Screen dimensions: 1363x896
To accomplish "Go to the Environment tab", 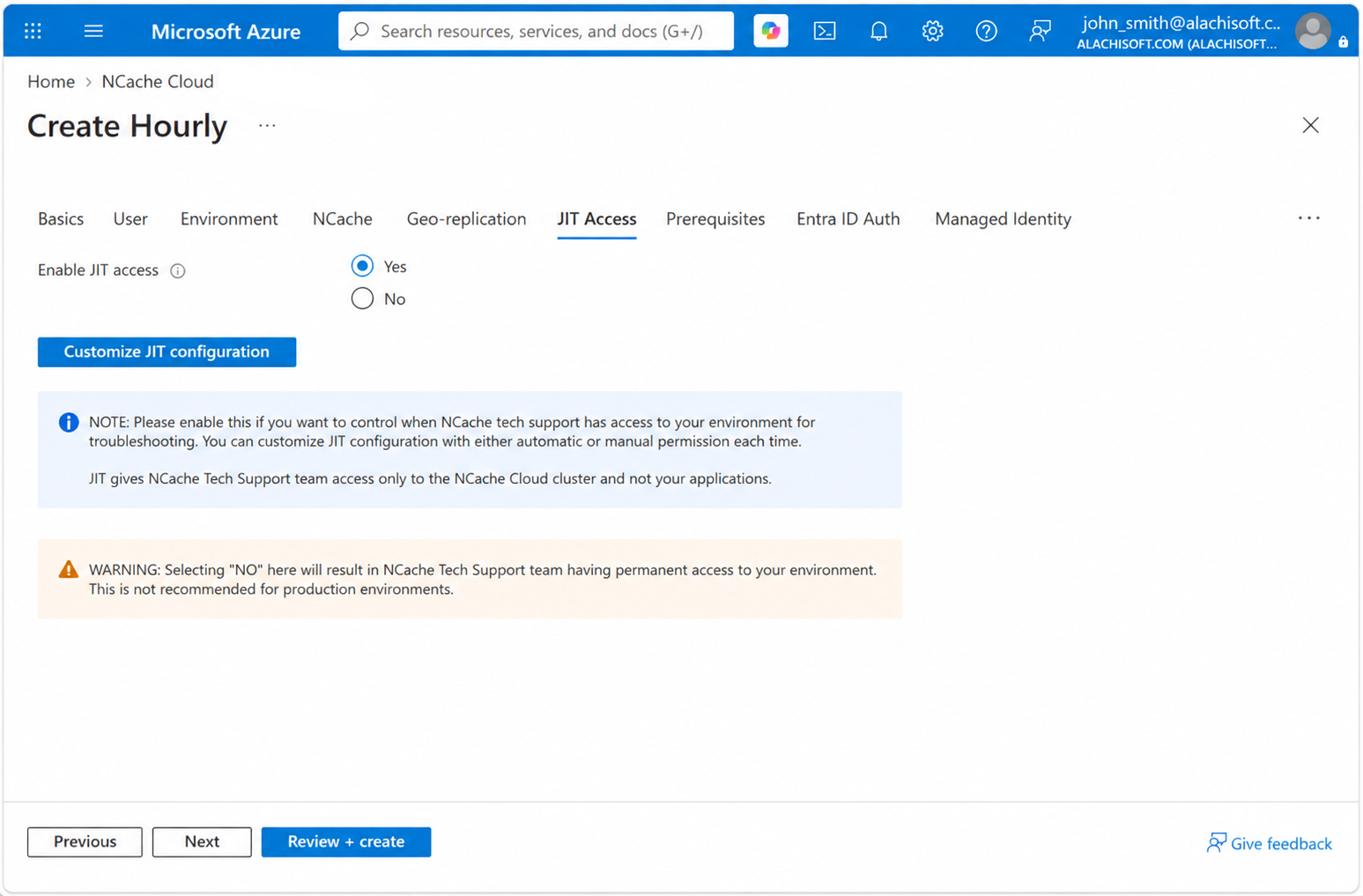I will click(x=229, y=218).
